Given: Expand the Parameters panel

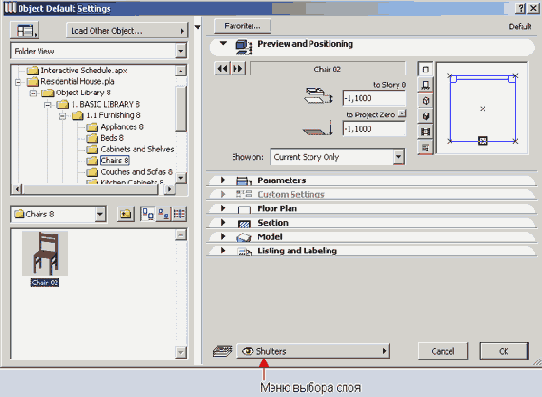Looking at the screenshot, I should pyautogui.click(x=223, y=180).
